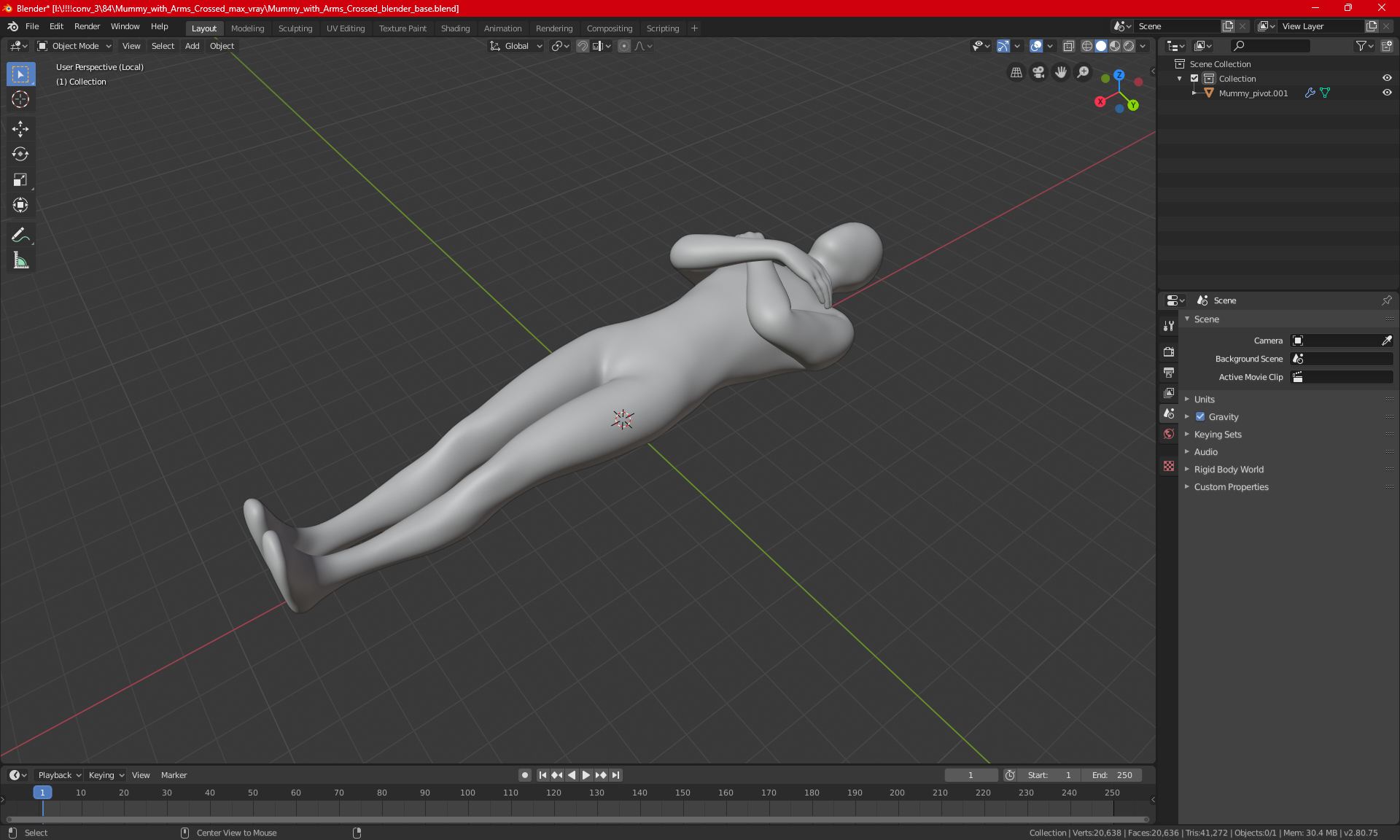Select the Cursor tool
Screen dimensions: 1400x840
pos(20,99)
